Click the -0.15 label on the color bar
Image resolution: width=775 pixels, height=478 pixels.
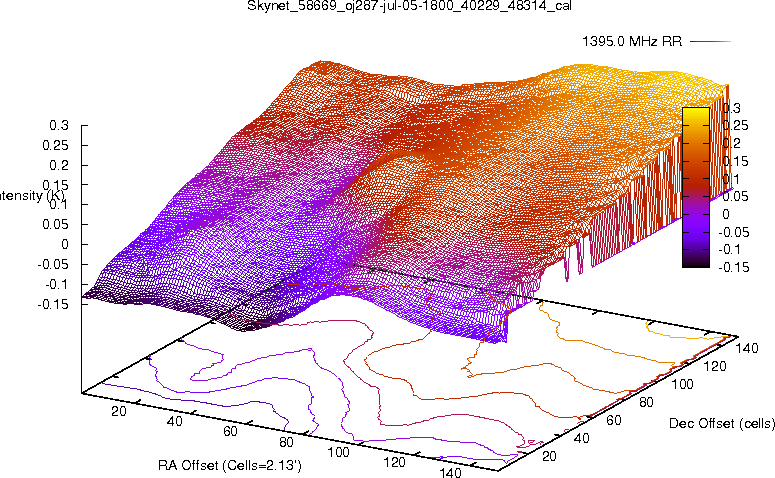click(734, 267)
